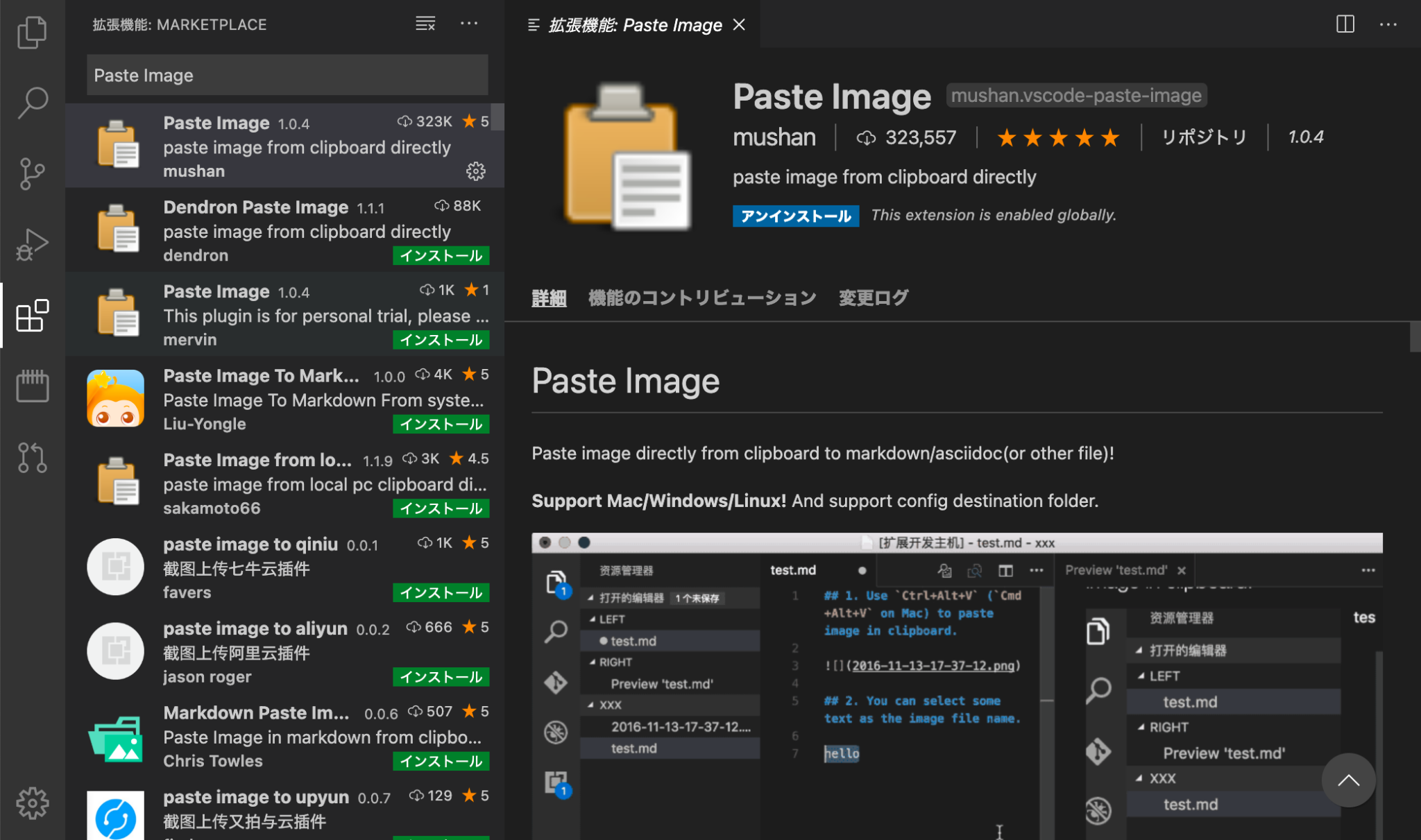
Task: Open the editor's More Actions (...) menu
Action: click(1388, 24)
